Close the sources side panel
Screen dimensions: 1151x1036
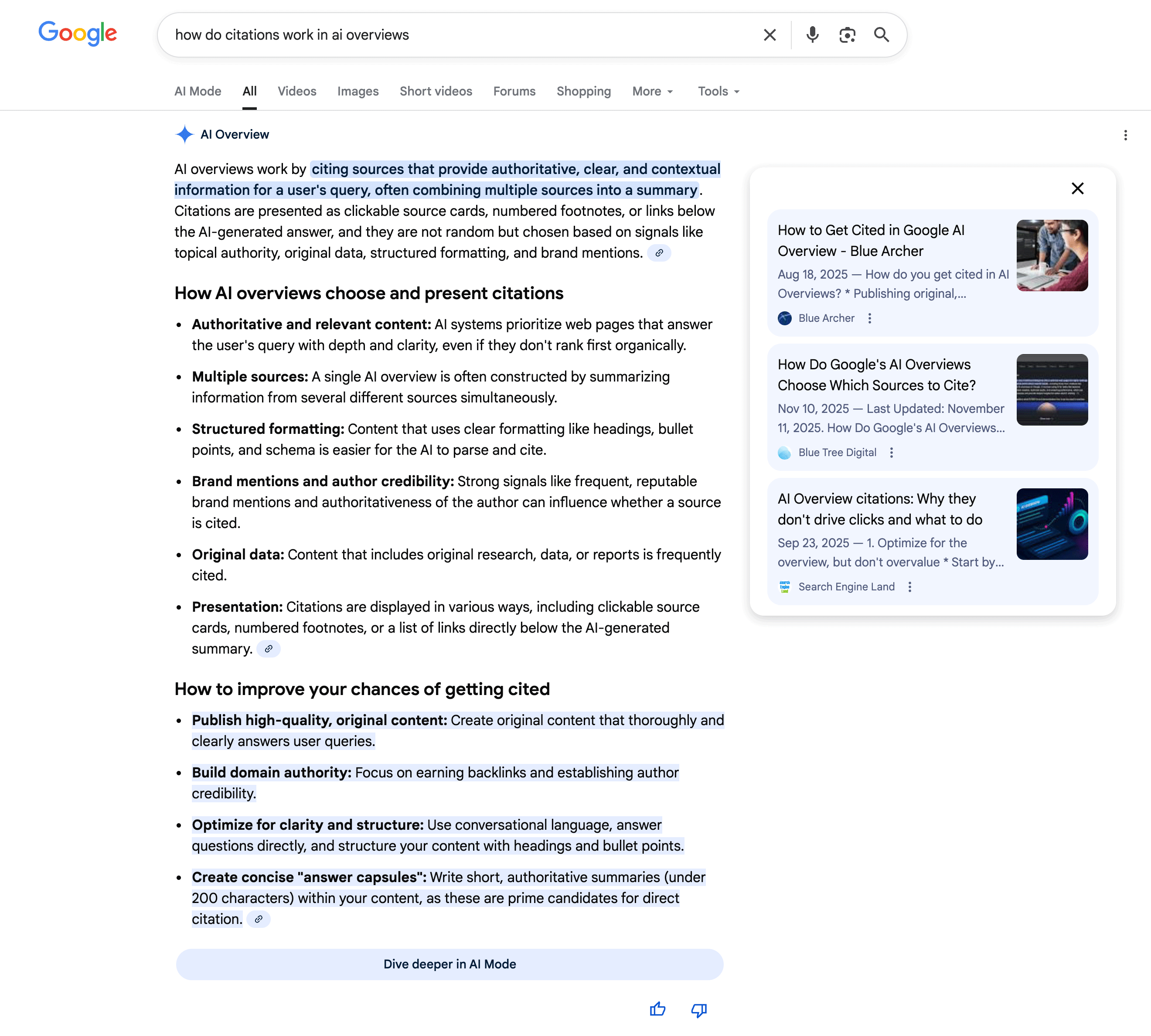(x=1077, y=188)
